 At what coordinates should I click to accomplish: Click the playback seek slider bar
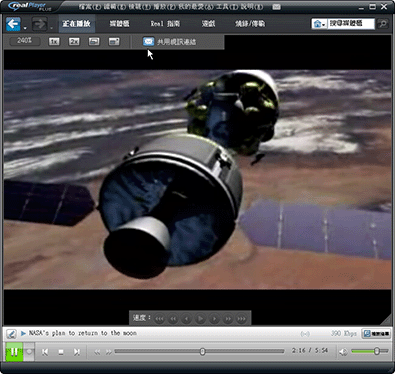(199, 351)
